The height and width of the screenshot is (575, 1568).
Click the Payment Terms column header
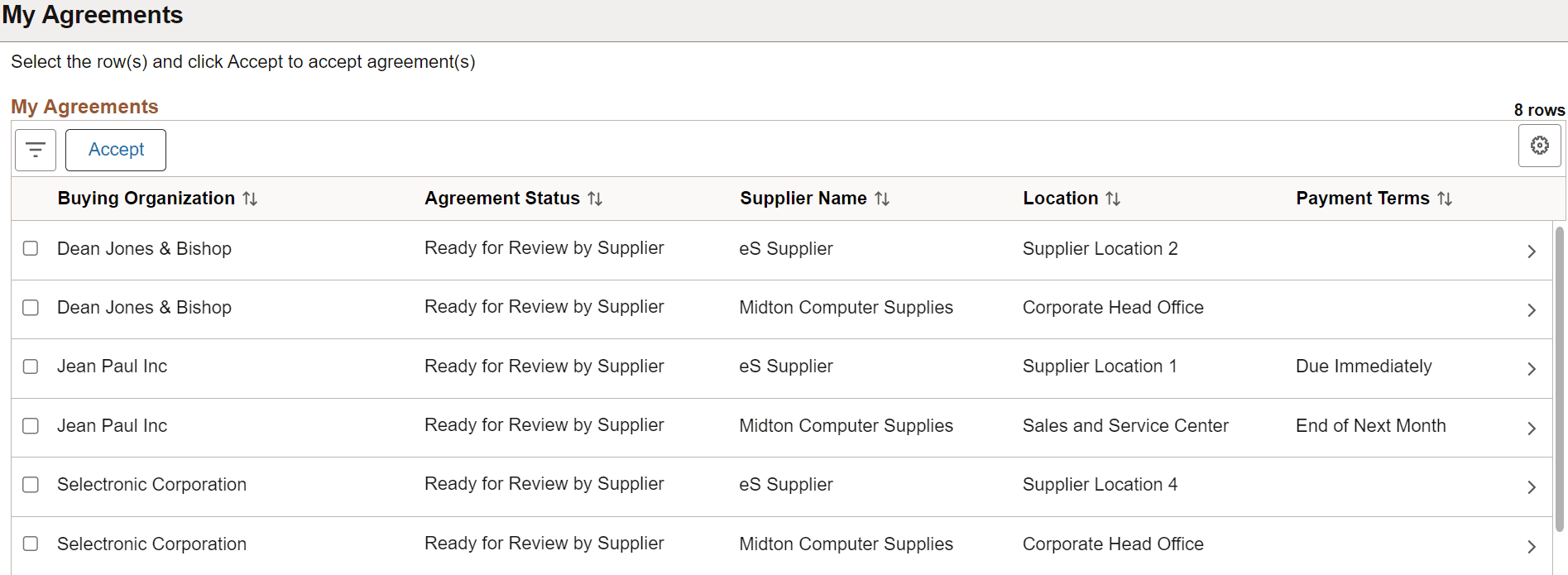[1363, 199]
